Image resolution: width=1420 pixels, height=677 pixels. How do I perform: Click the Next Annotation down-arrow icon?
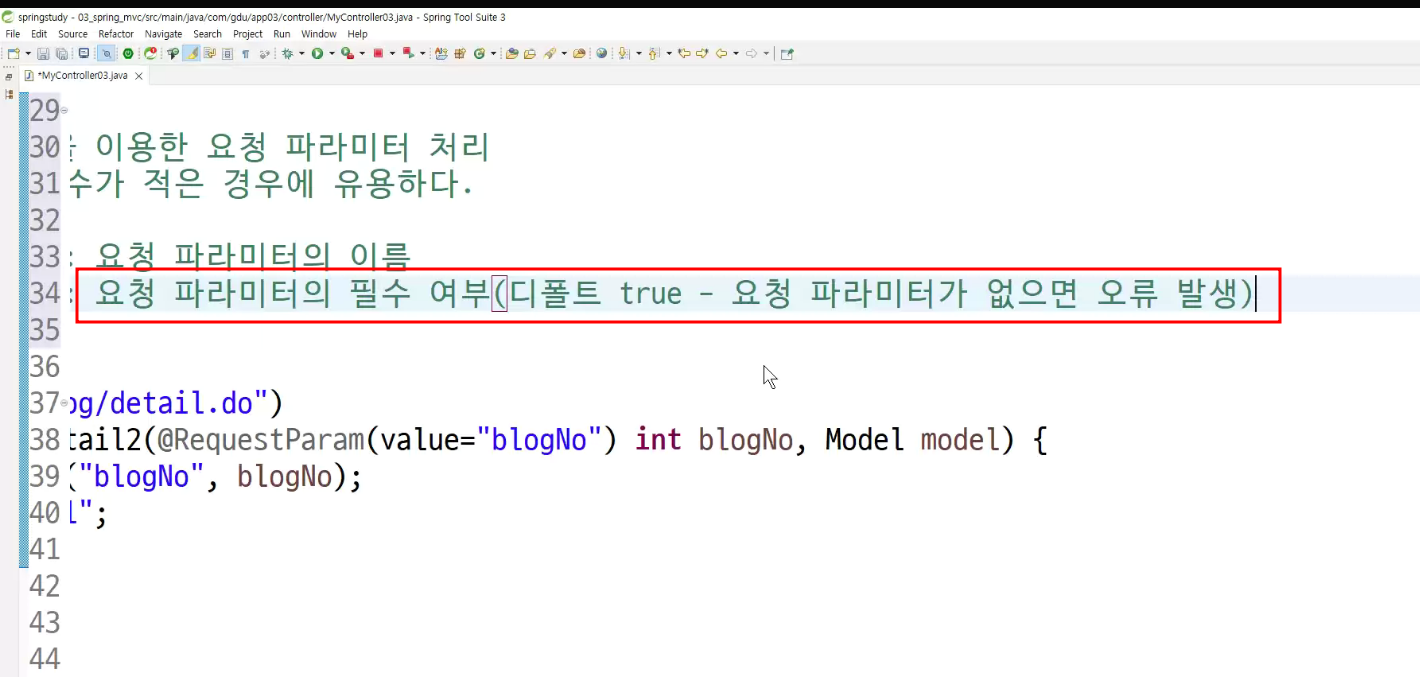coord(623,54)
